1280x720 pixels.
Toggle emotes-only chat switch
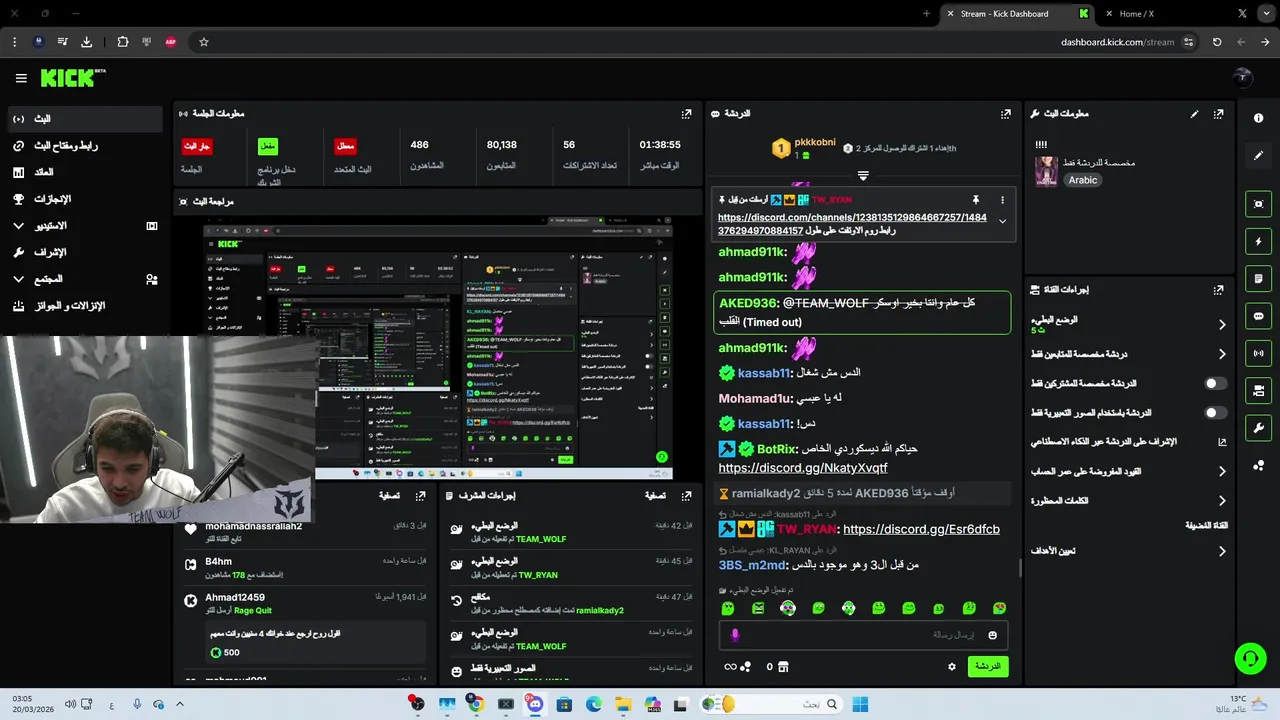click(1215, 412)
